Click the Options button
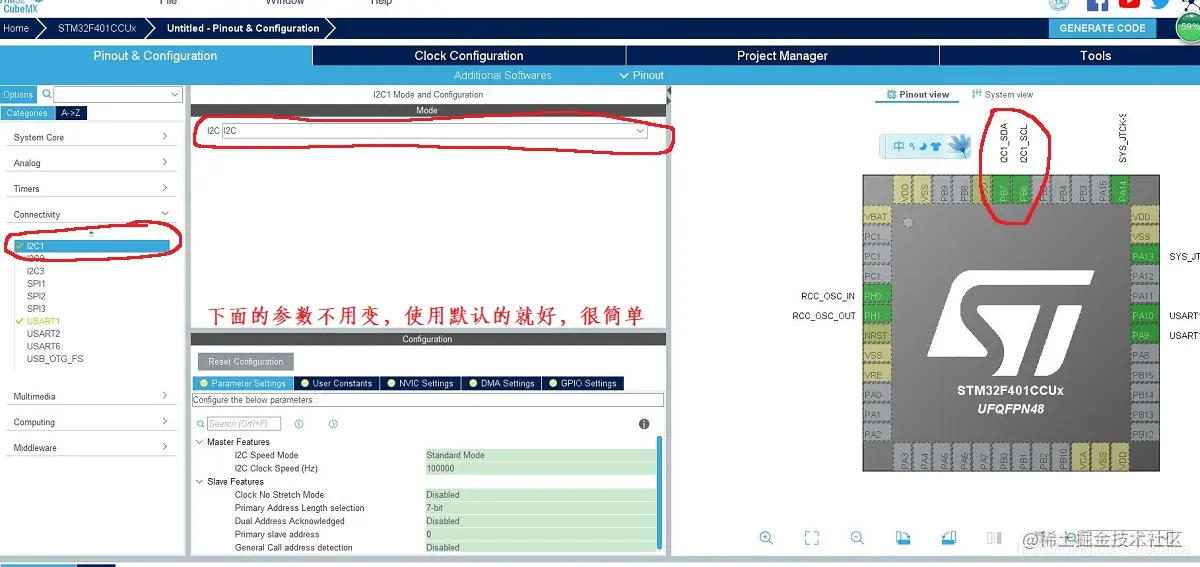The height and width of the screenshot is (567, 1200). click(x=18, y=95)
